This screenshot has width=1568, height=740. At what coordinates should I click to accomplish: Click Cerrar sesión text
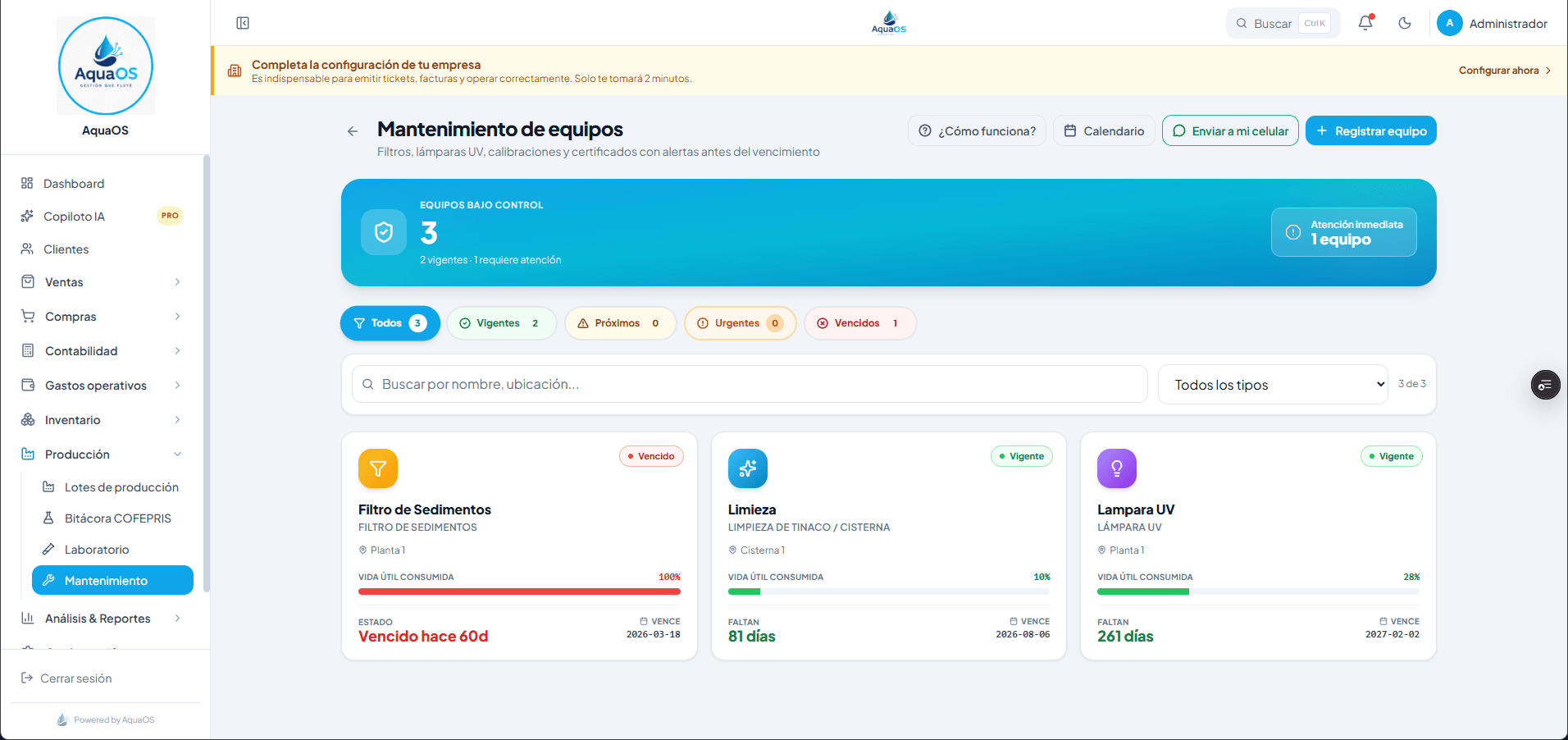pos(76,678)
